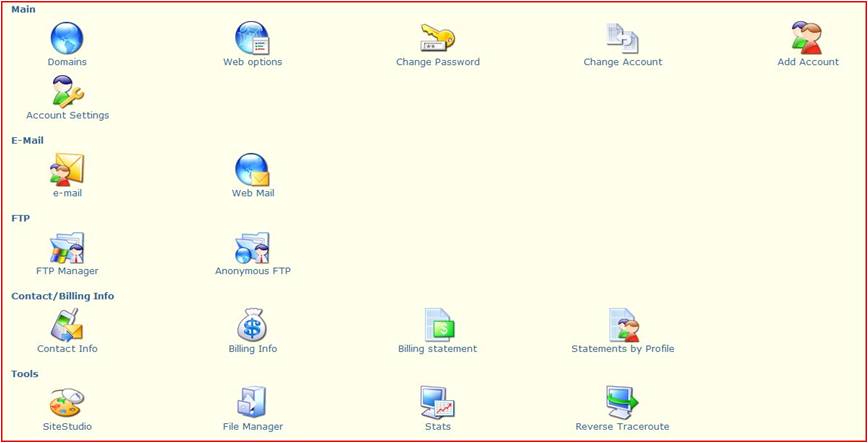Open the Contact Info icon
The width and height of the screenshot is (868, 443).
point(67,326)
